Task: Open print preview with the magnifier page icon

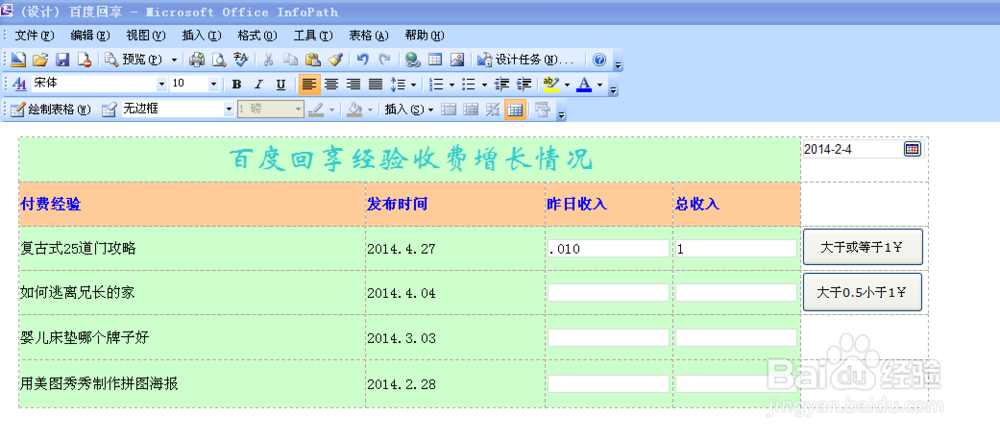Action: click(219, 60)
